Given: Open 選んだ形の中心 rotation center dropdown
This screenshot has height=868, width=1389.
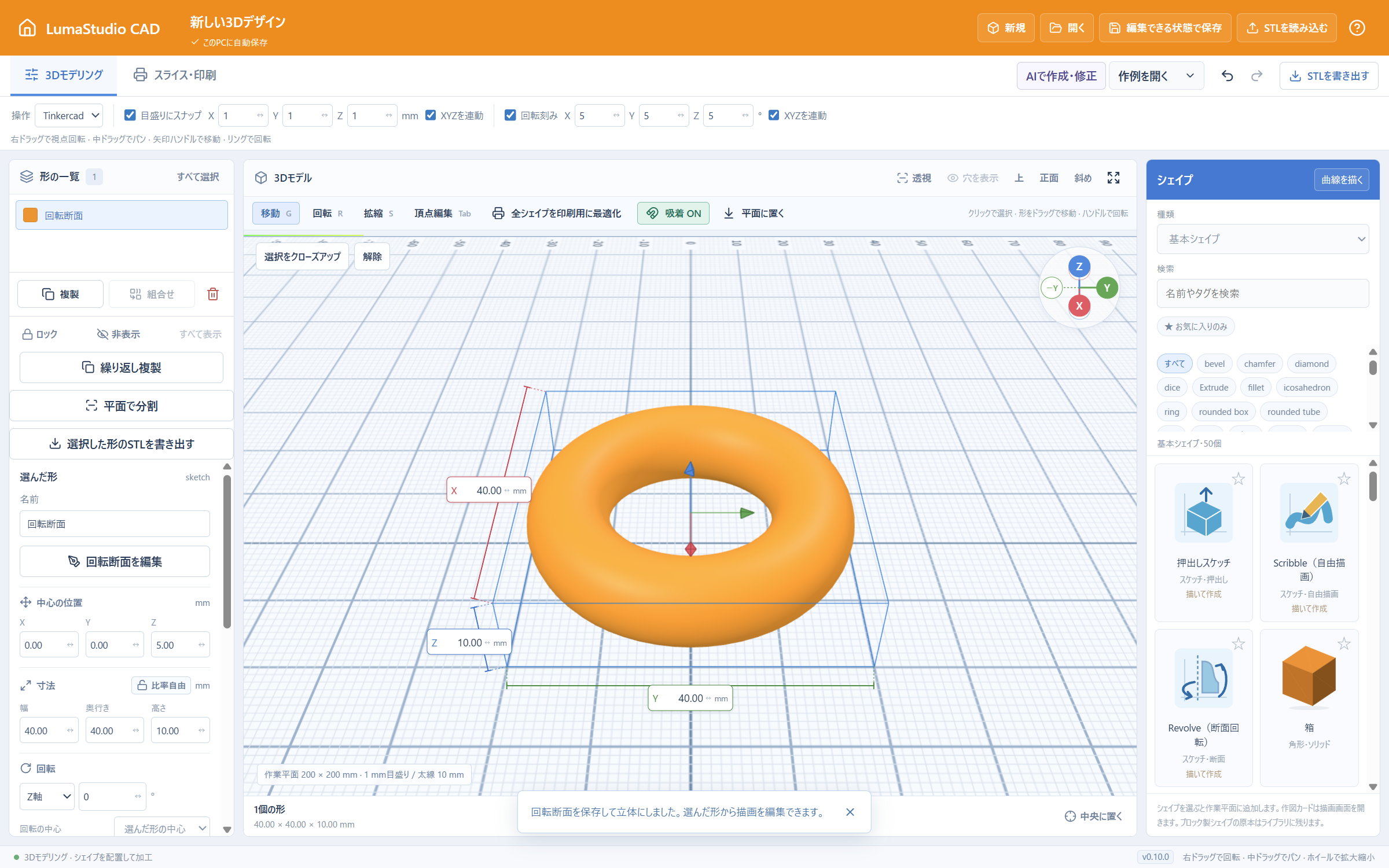Looking at the screenshot, I should click(162, 829).
